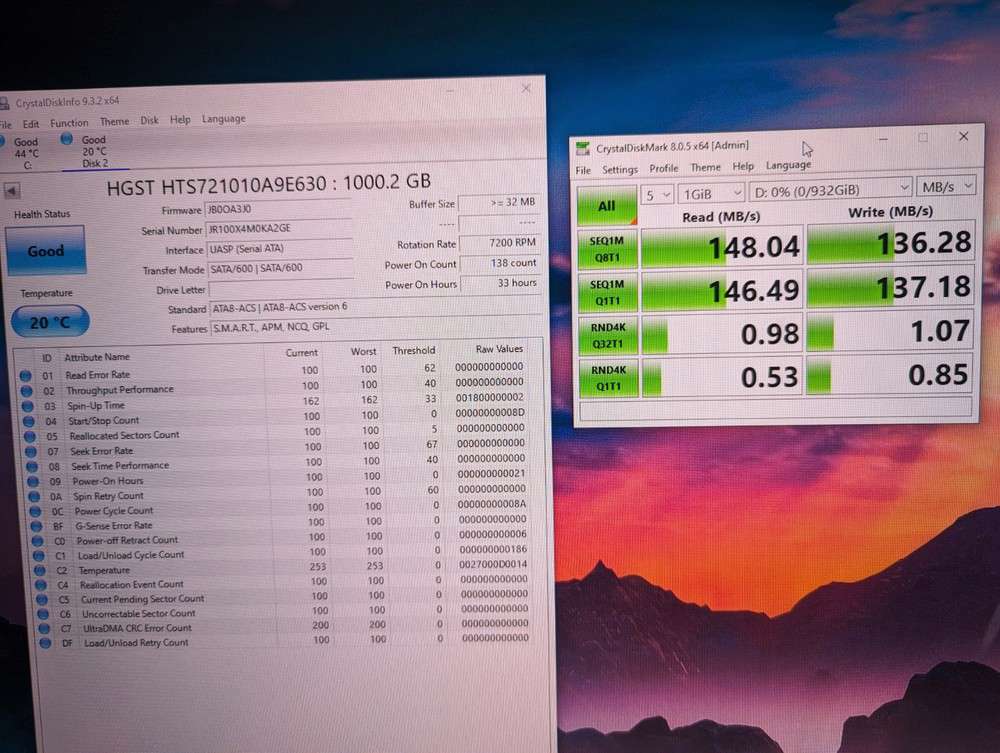Open the Edit menu in CrystalDiskInfo

click(x=31, y=124)
